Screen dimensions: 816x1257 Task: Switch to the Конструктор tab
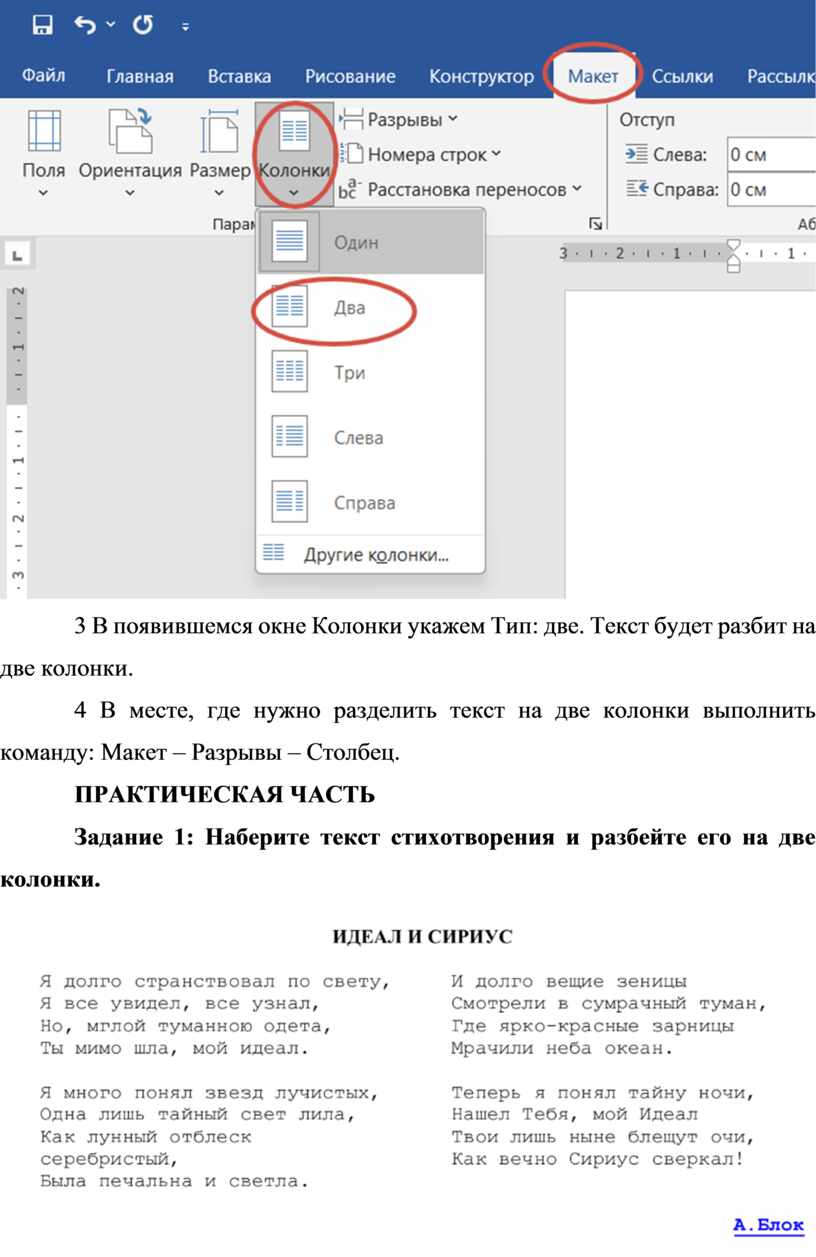pos(481,77)
